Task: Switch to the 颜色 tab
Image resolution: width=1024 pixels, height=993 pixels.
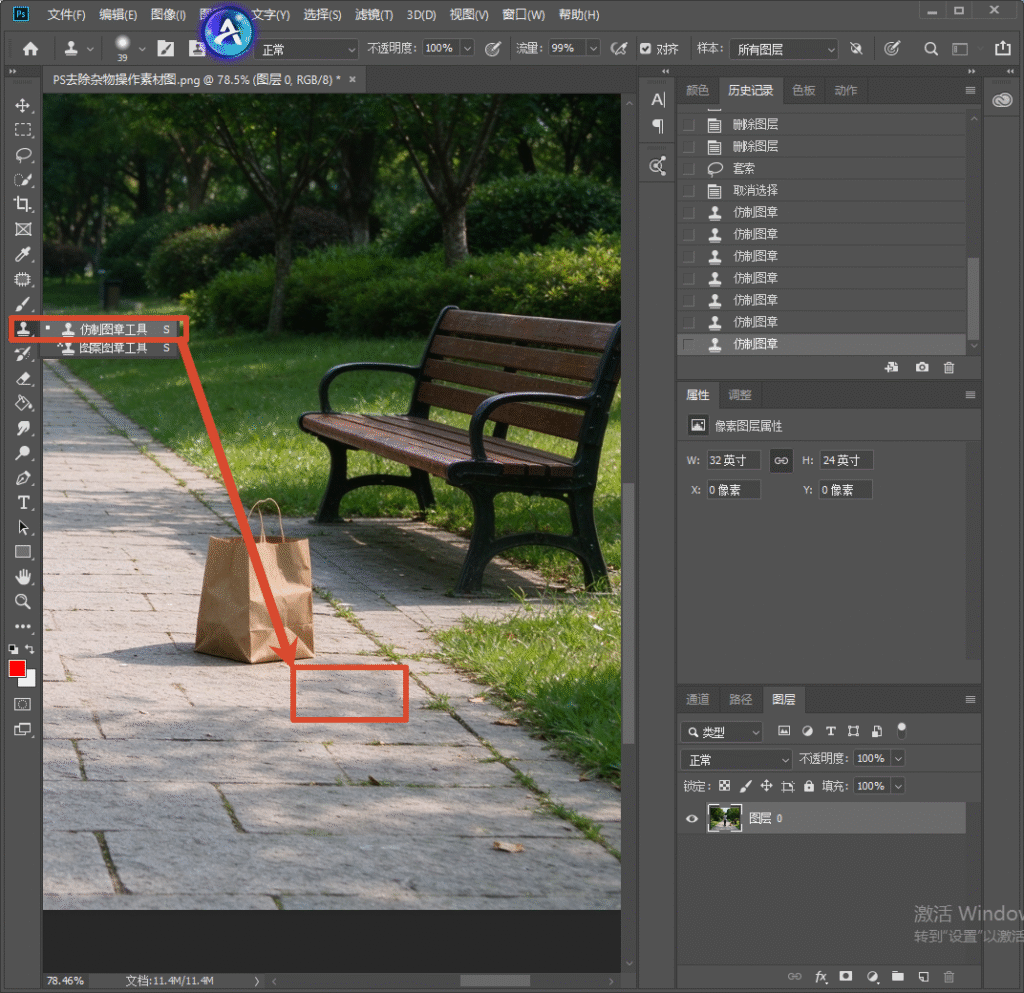Action: [697, 90]
